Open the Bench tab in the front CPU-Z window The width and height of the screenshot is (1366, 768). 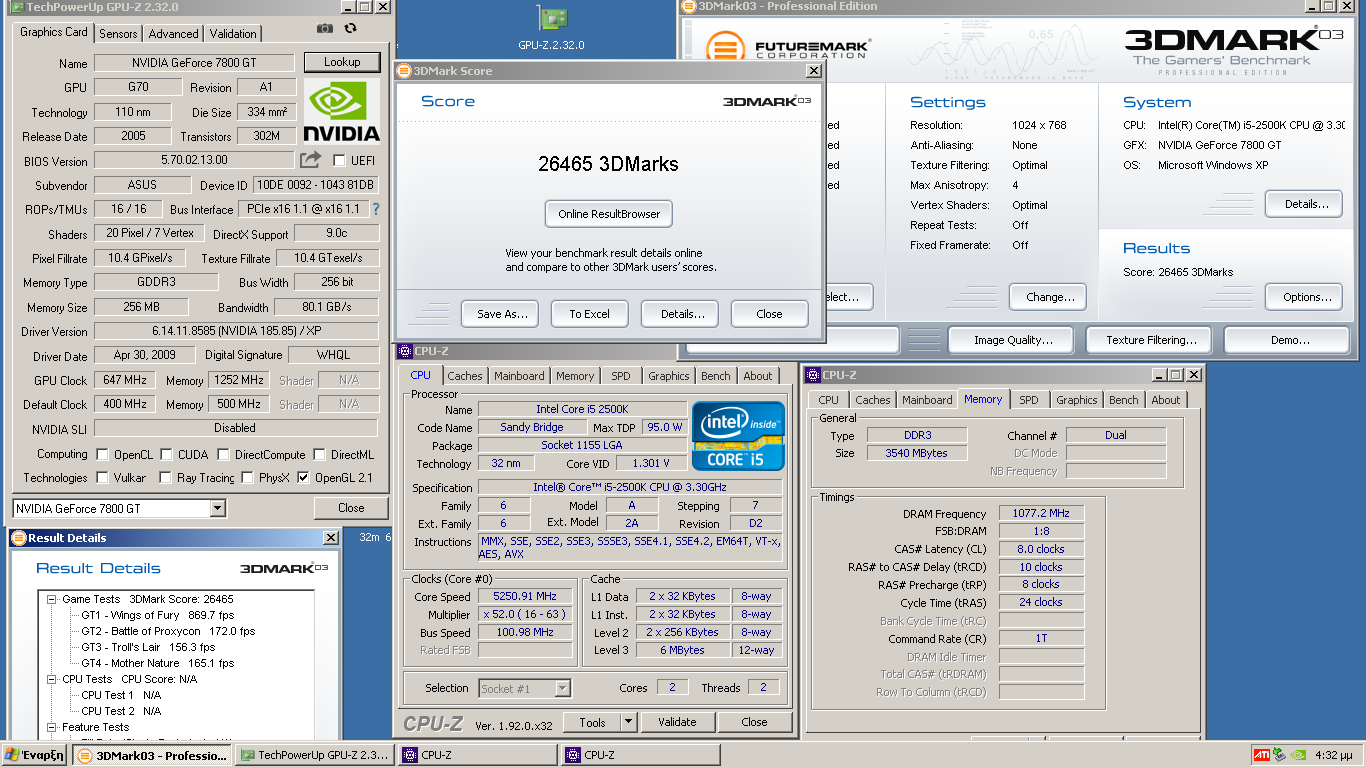(x=716, y=376)
